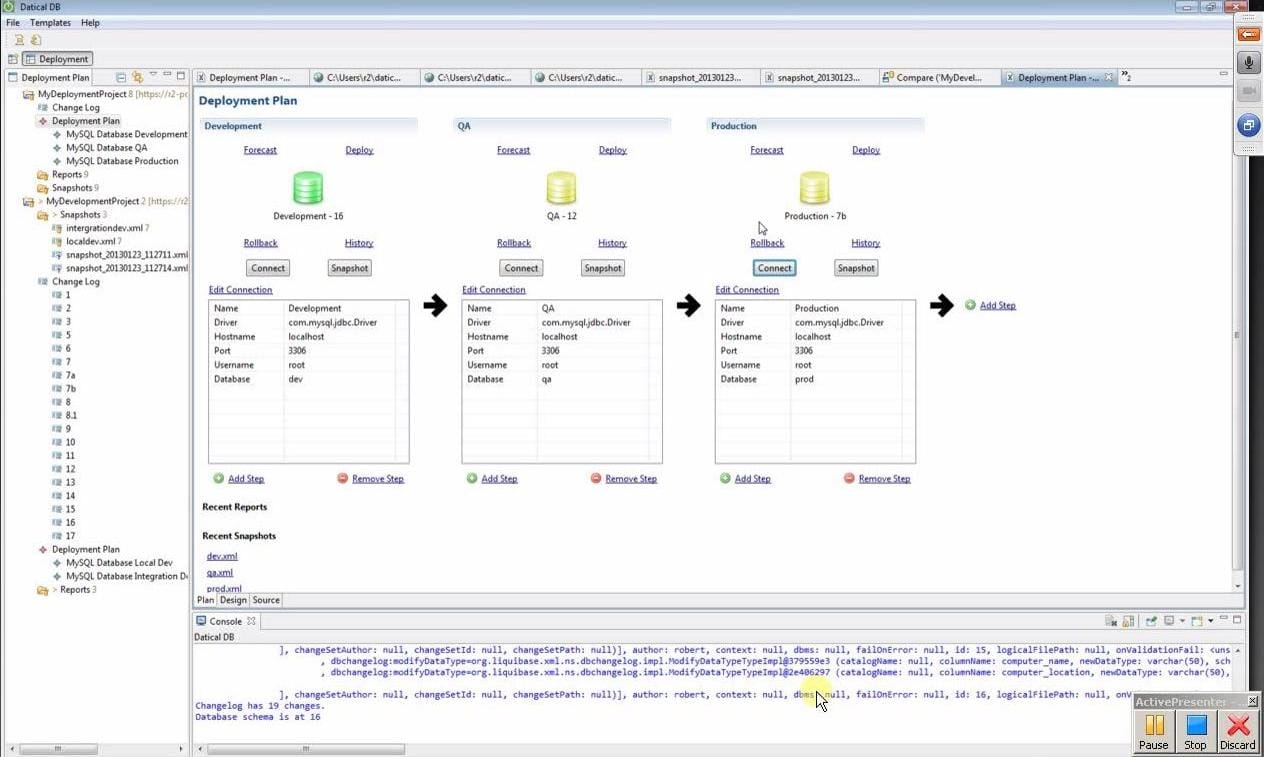Open the view menu dropdown in project panel
Viewport: 1264px width, 757px height.
[153, 76]
